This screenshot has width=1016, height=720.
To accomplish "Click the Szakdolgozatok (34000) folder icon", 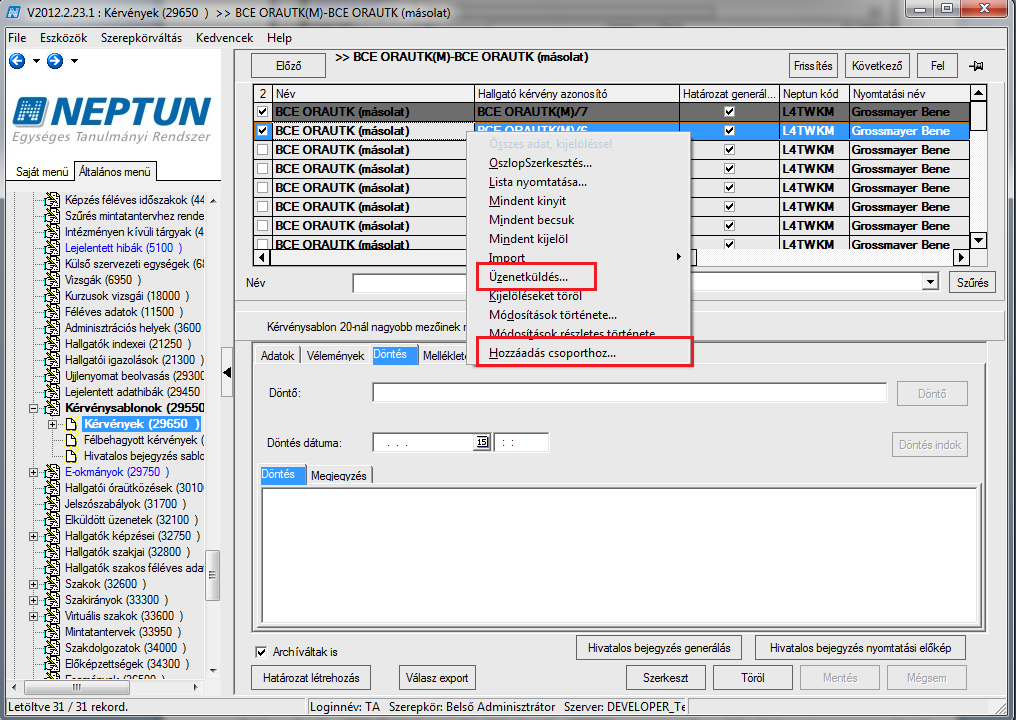I will [52, 648].
